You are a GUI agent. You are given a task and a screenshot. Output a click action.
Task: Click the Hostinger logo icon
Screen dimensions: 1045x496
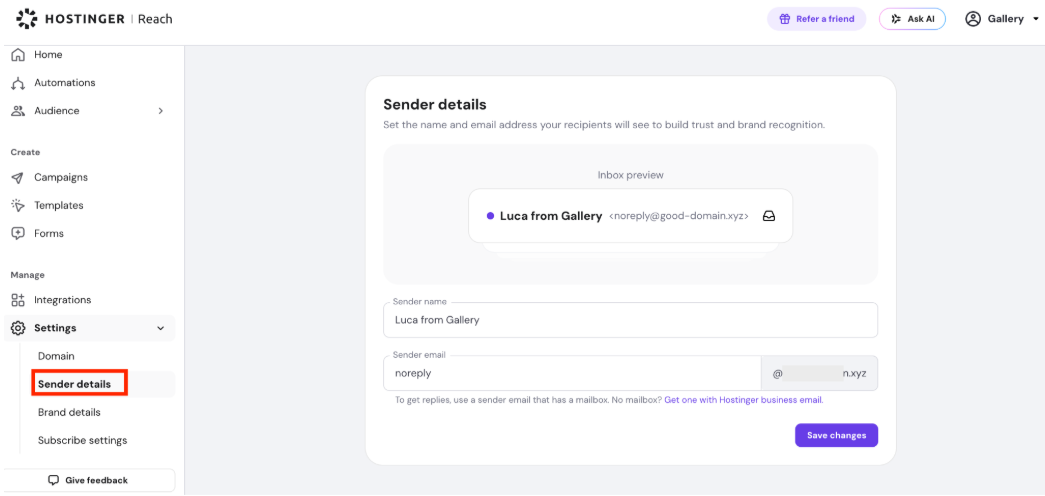coord(25,19)
